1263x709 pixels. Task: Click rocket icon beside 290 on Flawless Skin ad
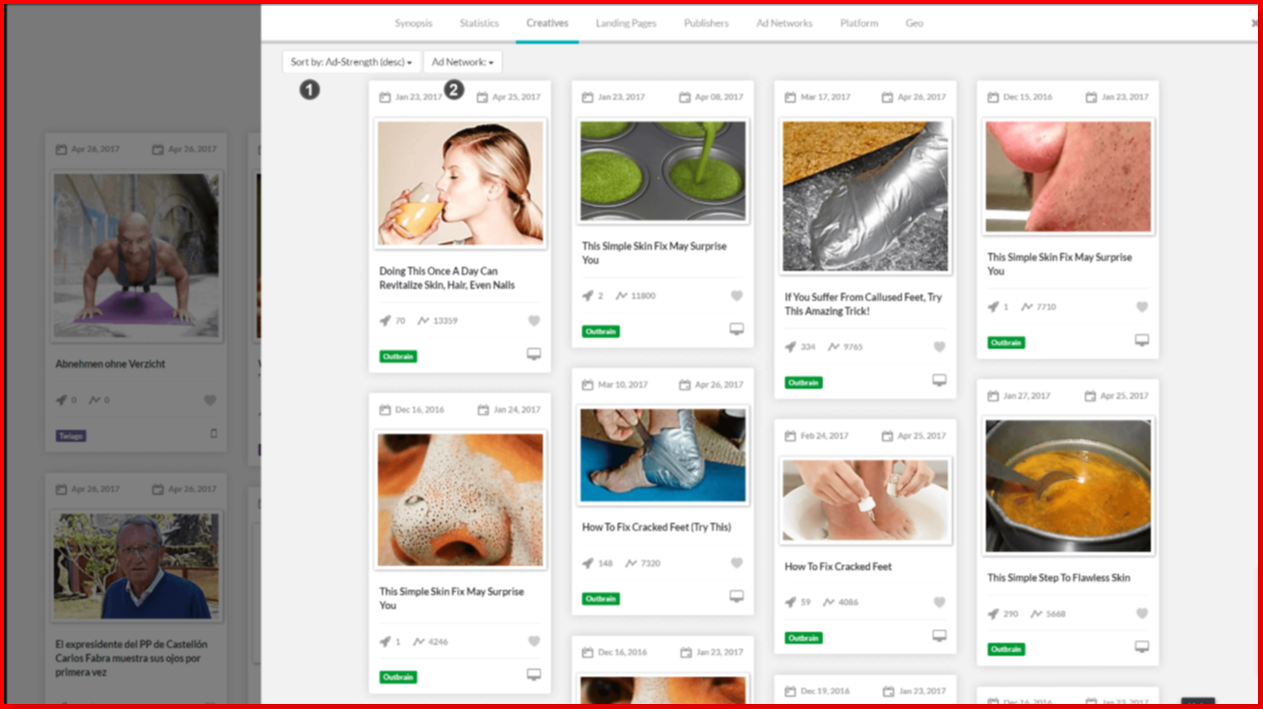tap(993, 614)
